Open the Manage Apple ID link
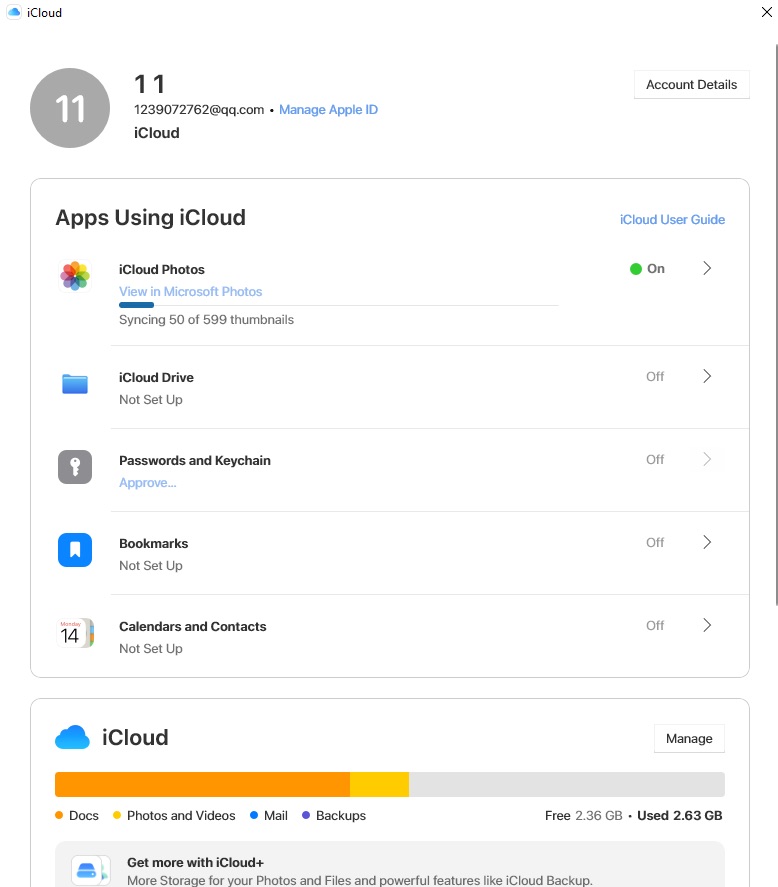This screenshot has height=887, width=778. tap(328, 110)
